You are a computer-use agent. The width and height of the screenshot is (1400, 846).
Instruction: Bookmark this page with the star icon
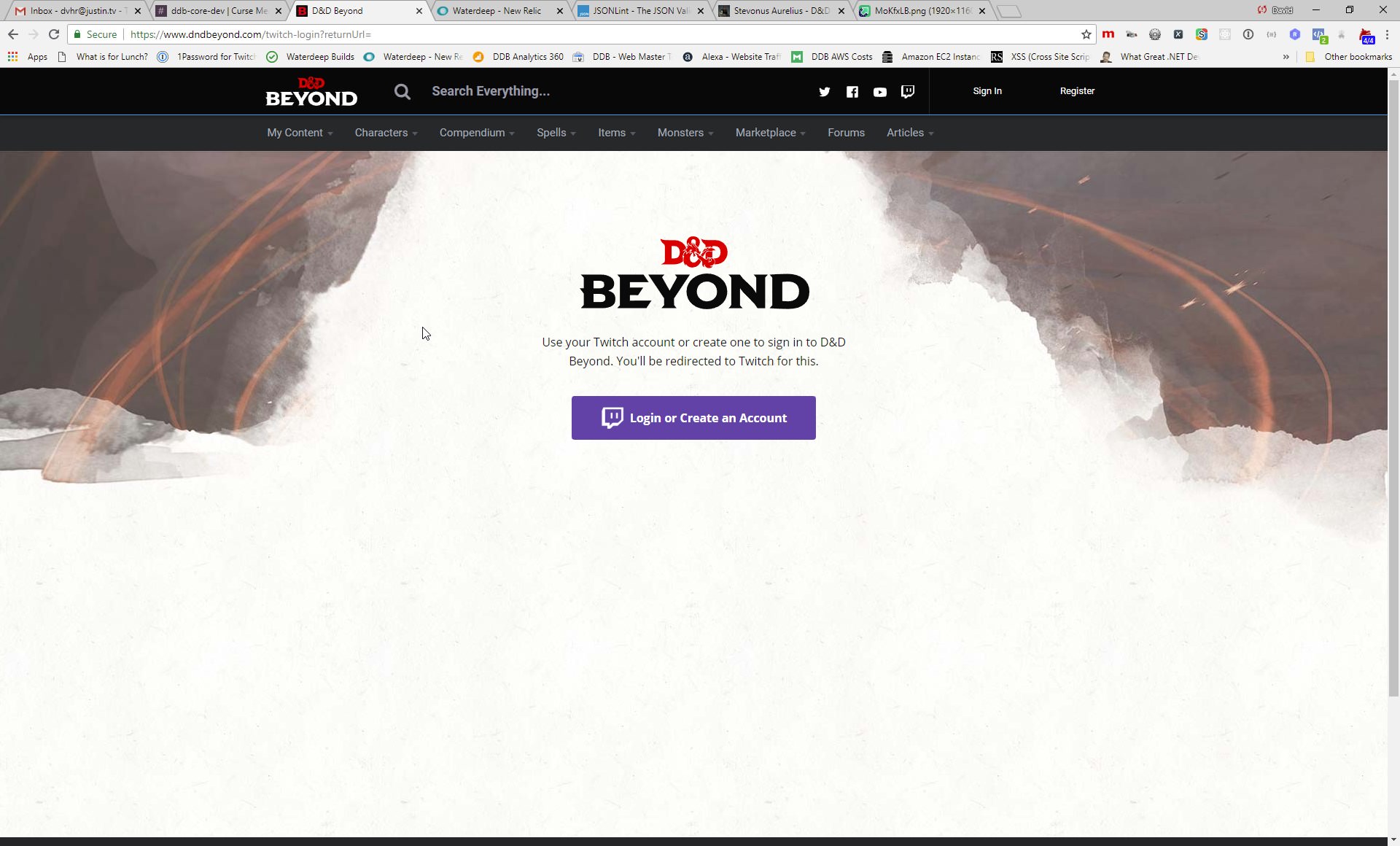[x=1086, y=34]
